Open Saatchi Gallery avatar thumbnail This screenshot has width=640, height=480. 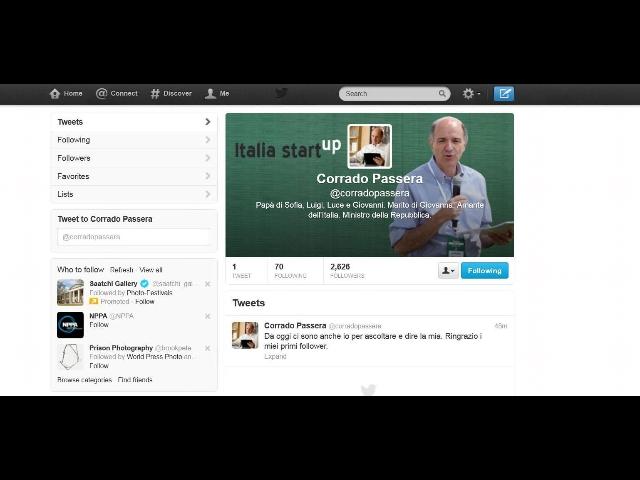70,292
